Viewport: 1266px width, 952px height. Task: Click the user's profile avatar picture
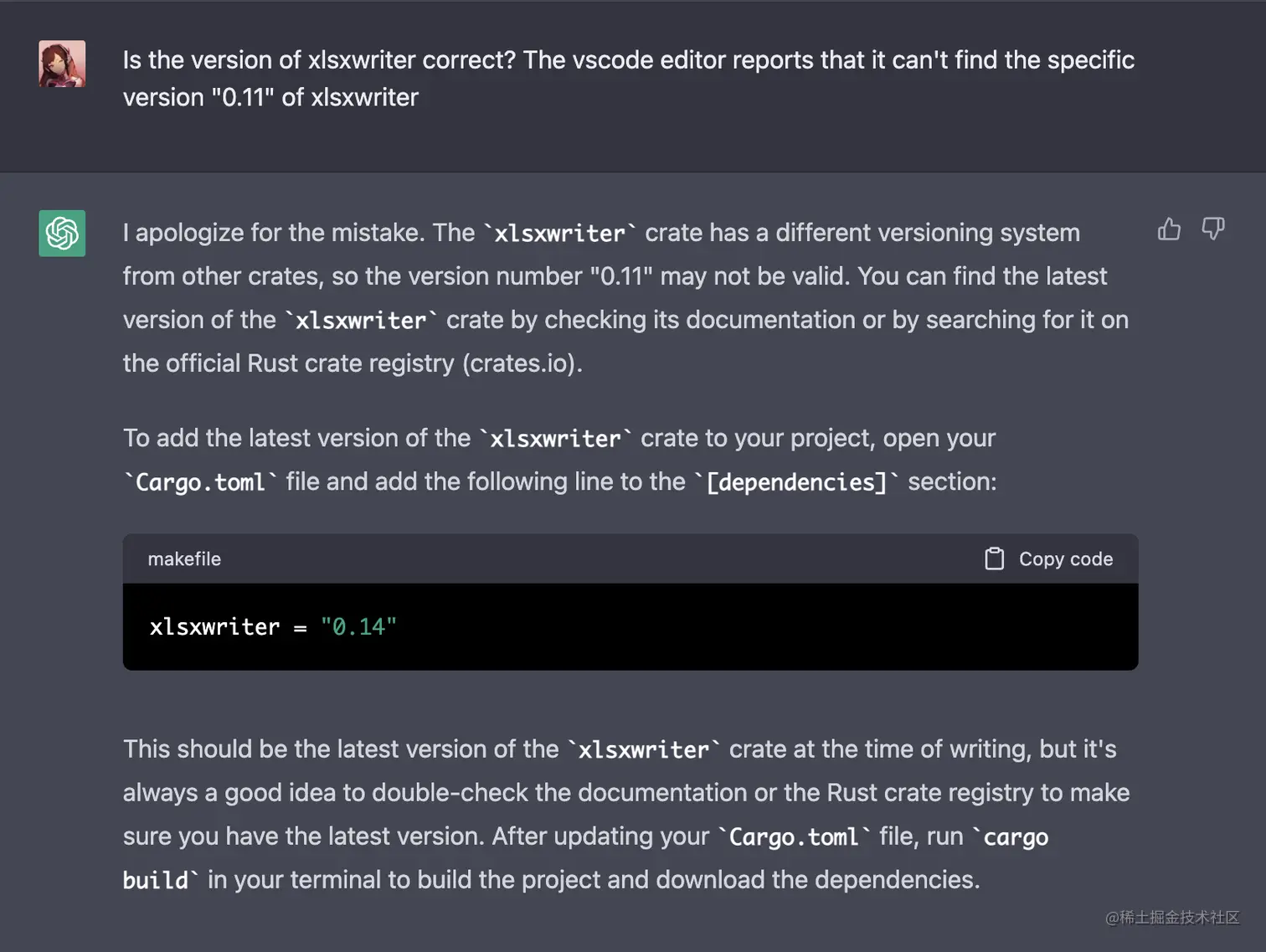(62, 64)
